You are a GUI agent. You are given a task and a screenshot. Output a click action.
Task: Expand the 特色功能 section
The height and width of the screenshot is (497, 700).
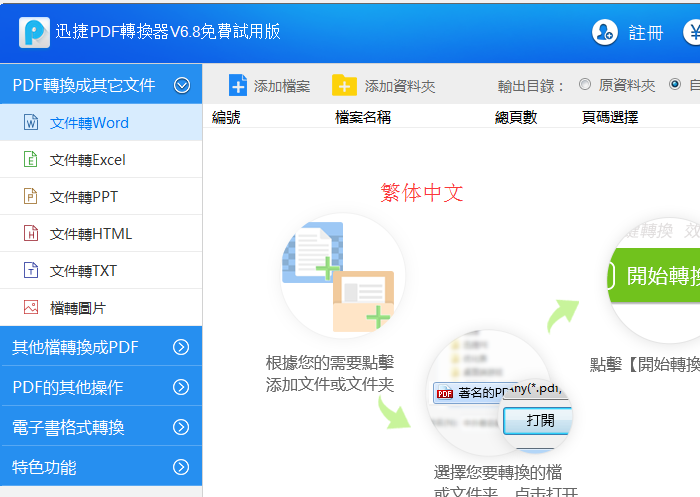tap(181, 467)
